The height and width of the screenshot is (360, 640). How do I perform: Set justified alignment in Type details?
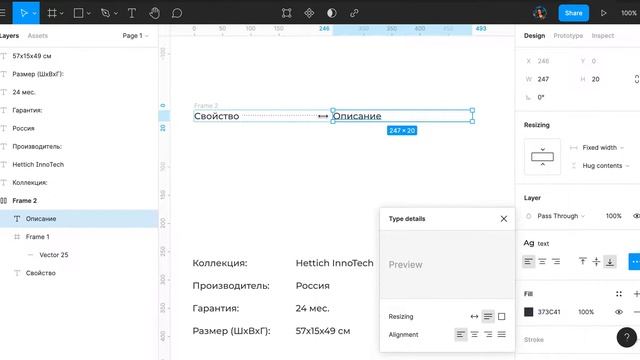[x=502, y=335]
